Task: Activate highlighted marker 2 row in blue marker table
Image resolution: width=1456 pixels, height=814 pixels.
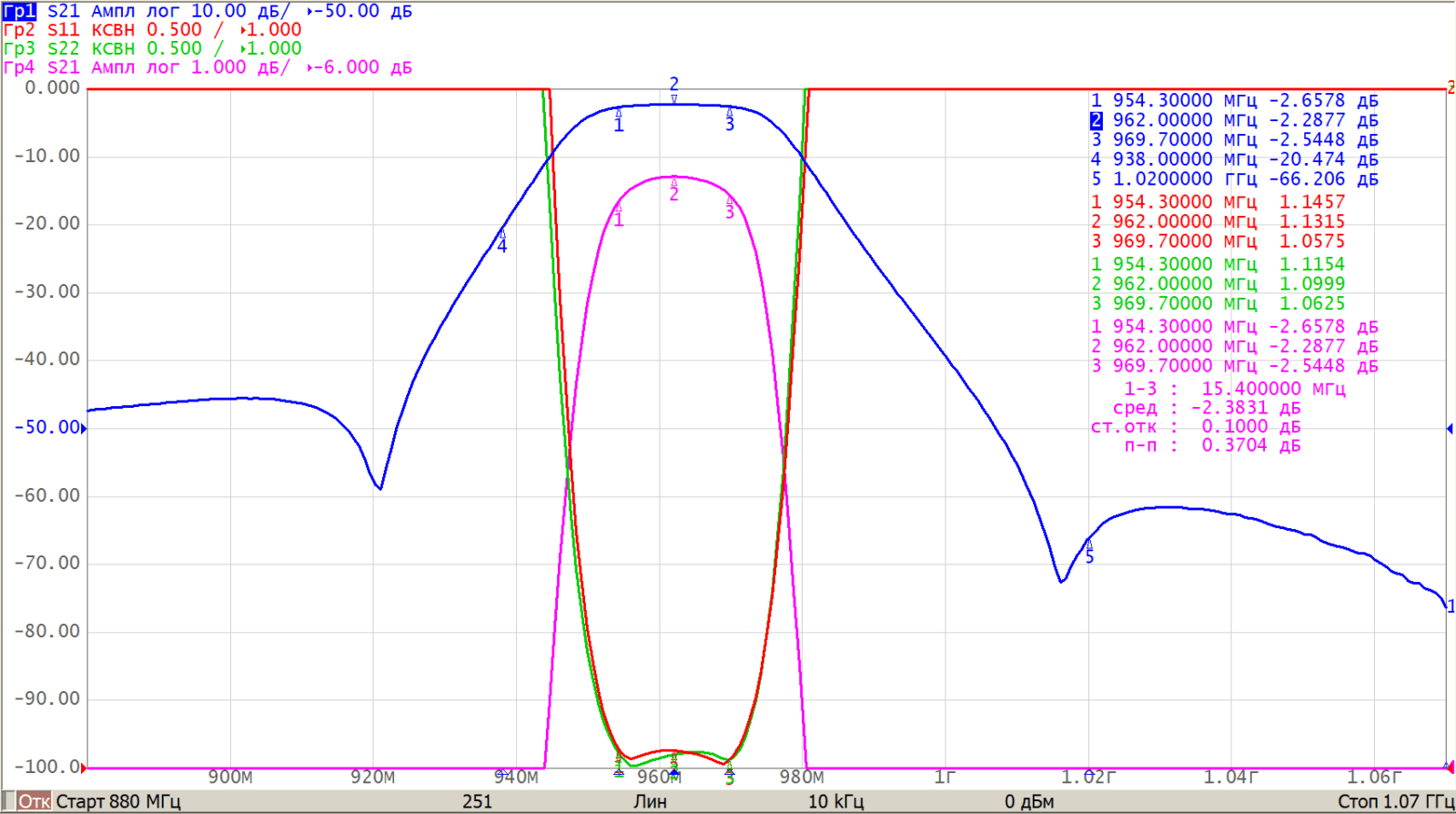Action: (x=1097, y=120)
